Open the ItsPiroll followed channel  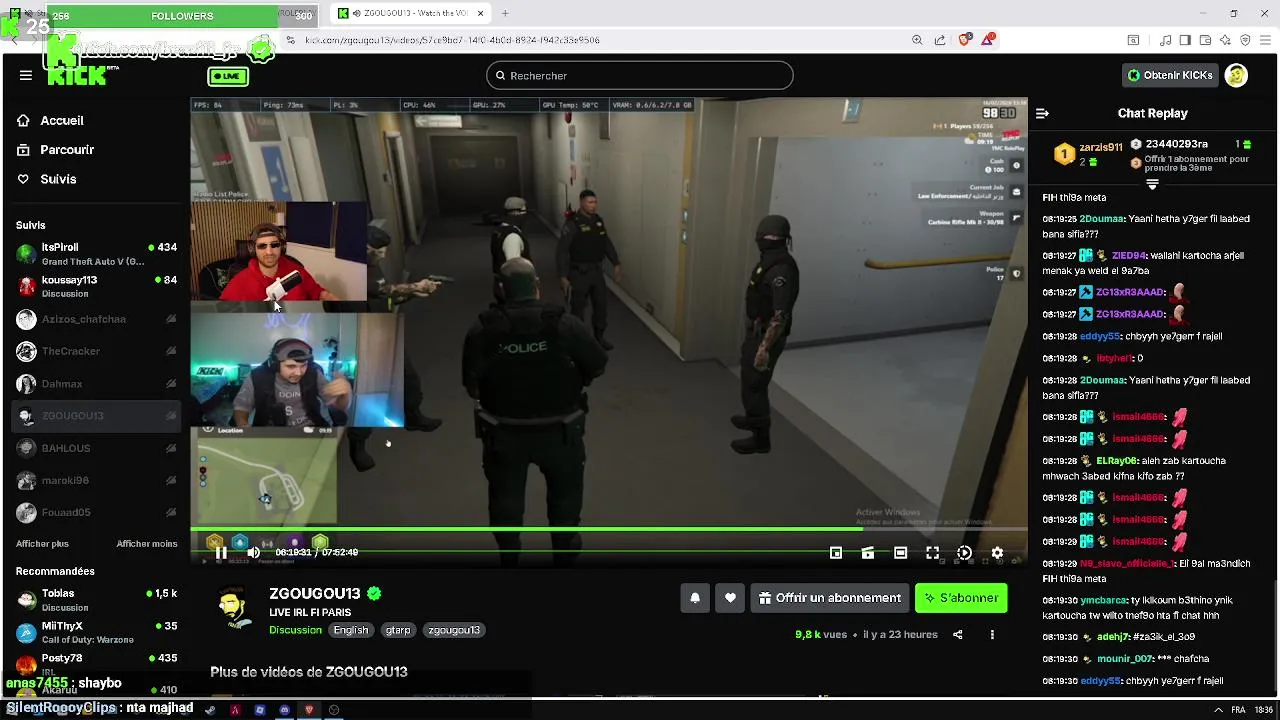(x=96, y=254)
